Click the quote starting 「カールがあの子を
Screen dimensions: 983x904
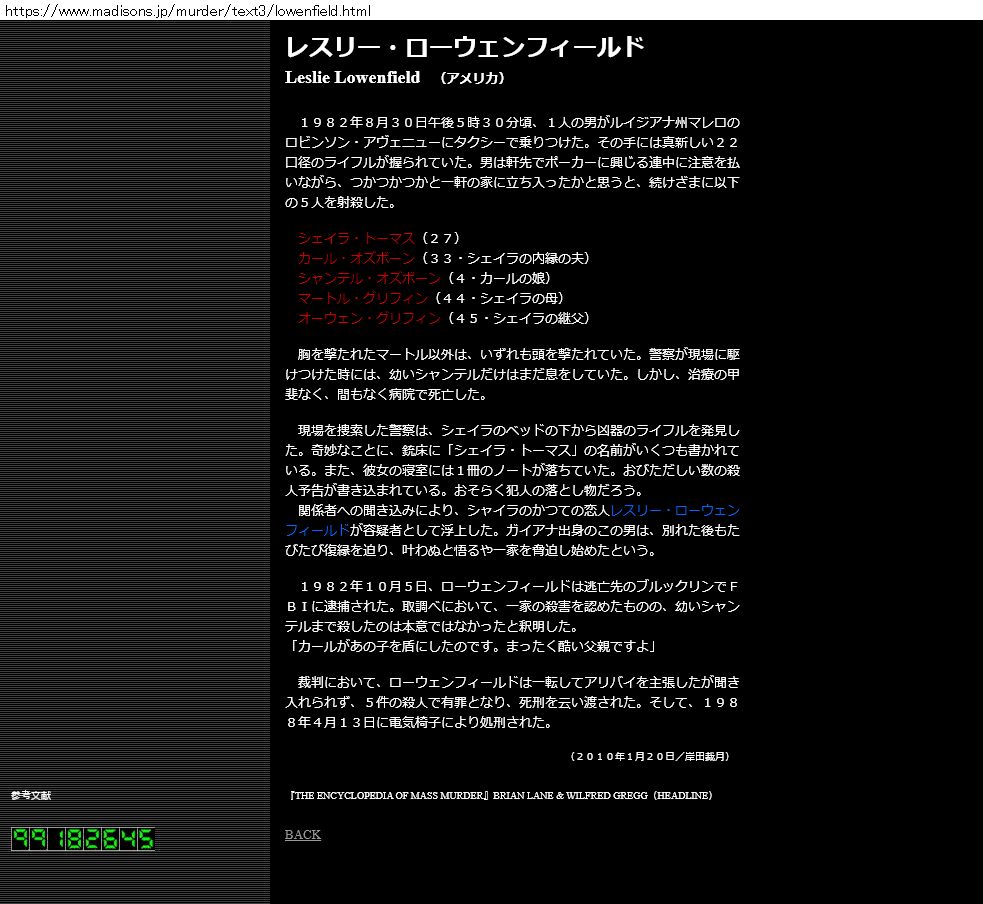coord(470,646)
